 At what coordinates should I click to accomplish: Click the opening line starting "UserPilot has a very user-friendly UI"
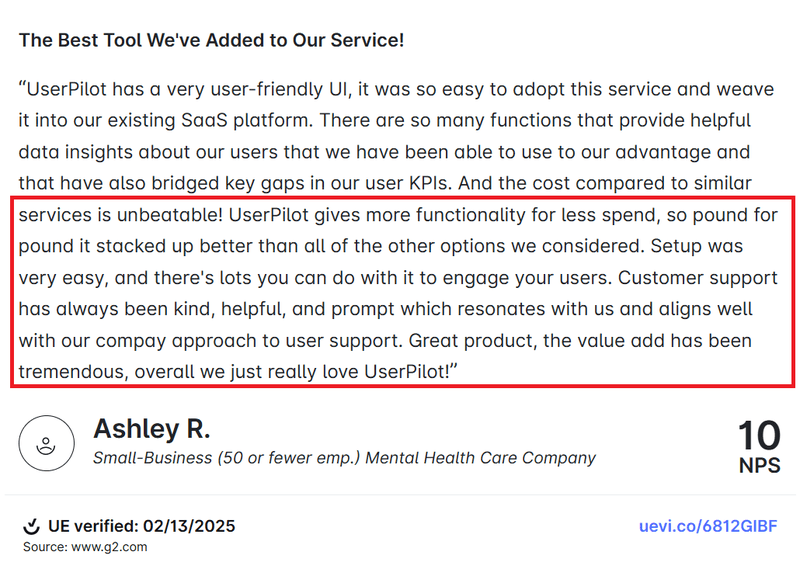coord(396,89)
